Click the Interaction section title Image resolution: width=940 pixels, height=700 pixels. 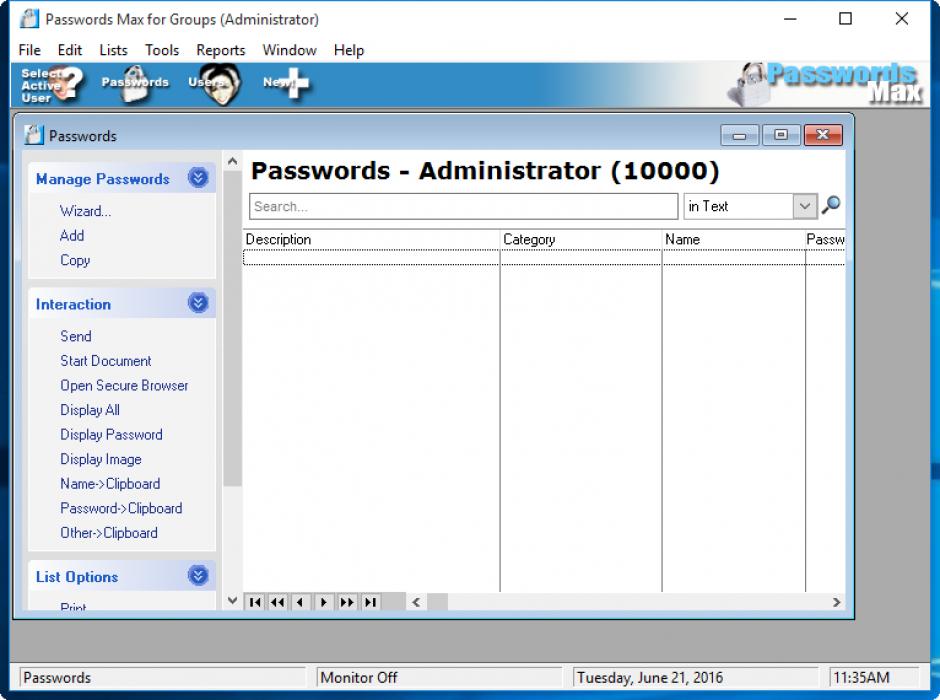(73, 304)
